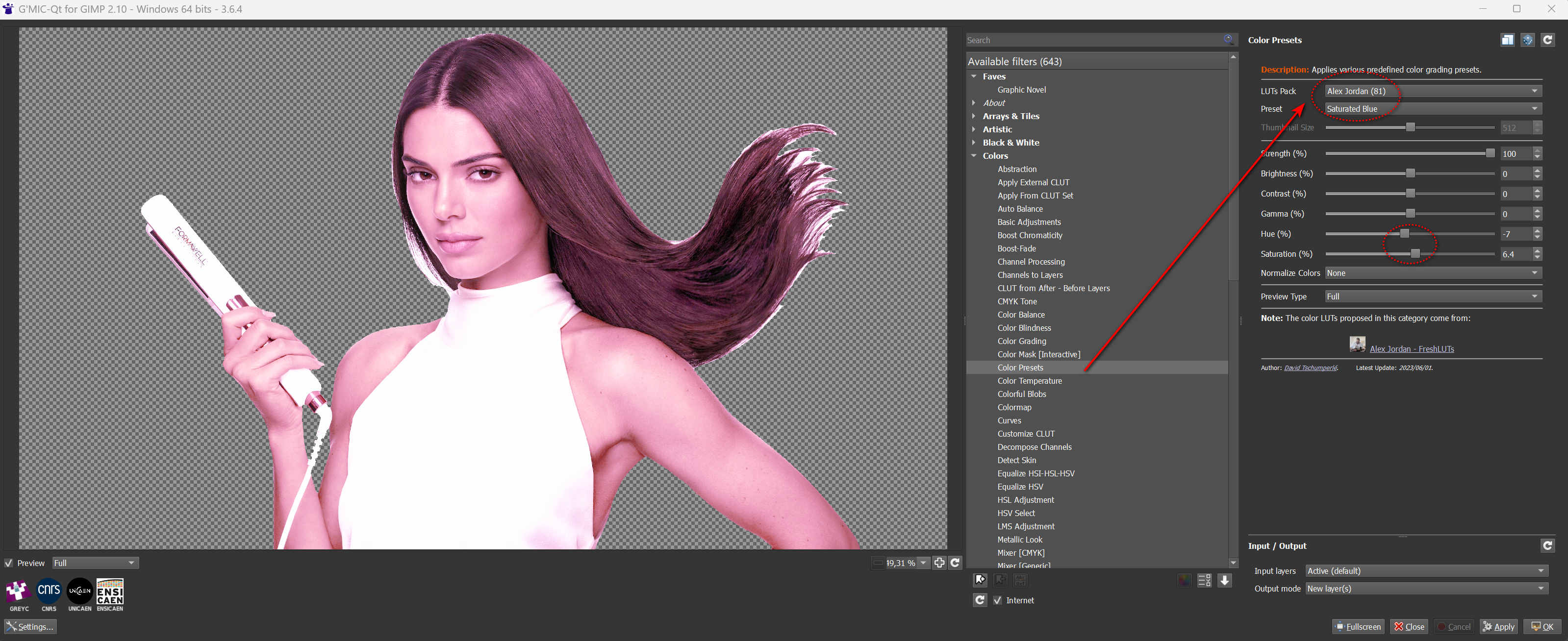1568x641 pixels.
Task: Click the filter Search input field
Action: (1092, 40)
